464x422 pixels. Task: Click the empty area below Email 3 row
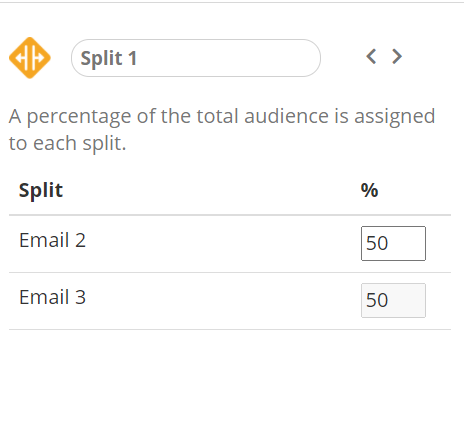point(230,375)
